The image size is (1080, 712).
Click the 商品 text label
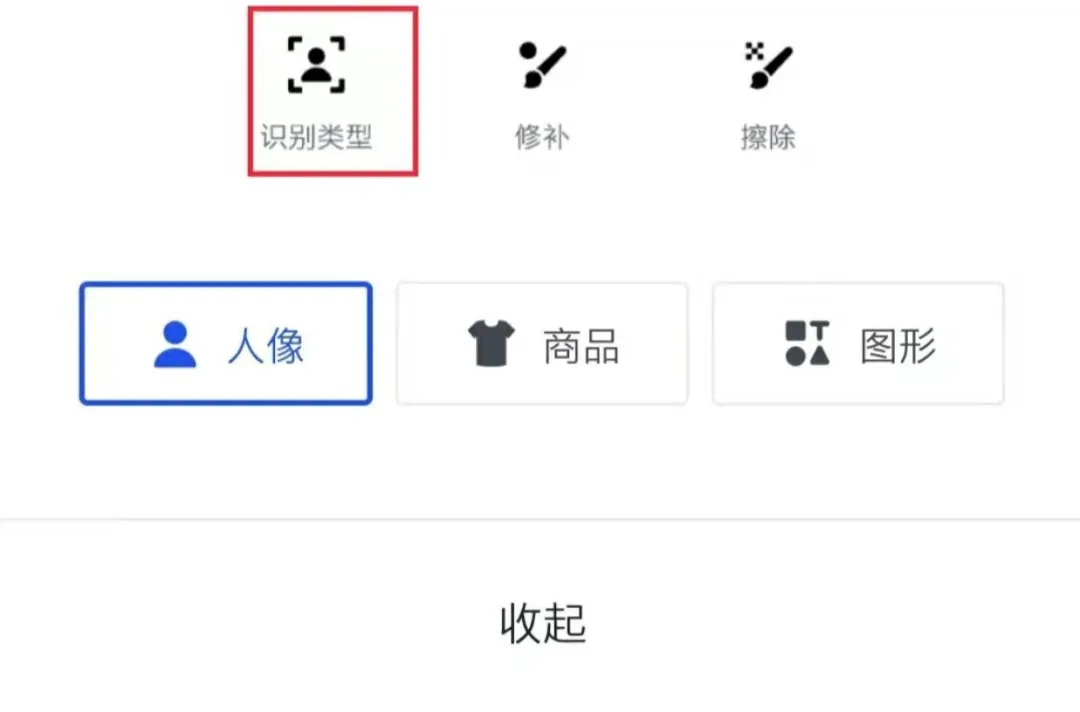point(581,346)
